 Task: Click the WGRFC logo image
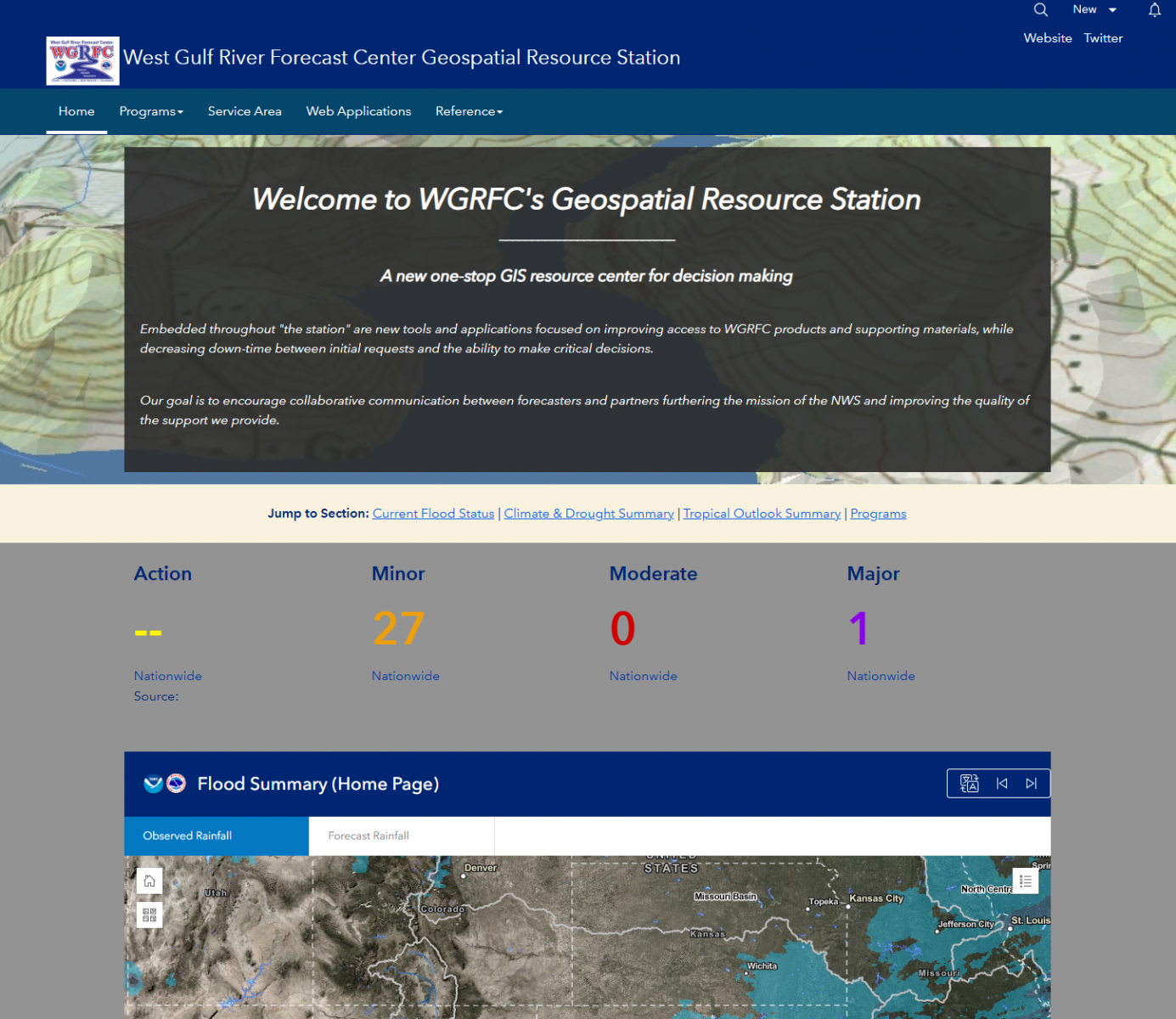82,60
